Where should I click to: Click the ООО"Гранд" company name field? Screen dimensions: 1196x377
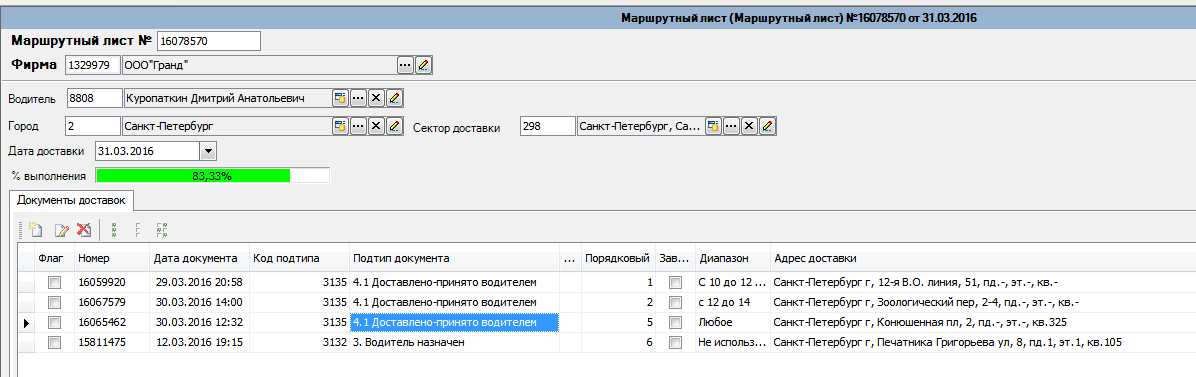pyautogui.click(x=259, y=65)
